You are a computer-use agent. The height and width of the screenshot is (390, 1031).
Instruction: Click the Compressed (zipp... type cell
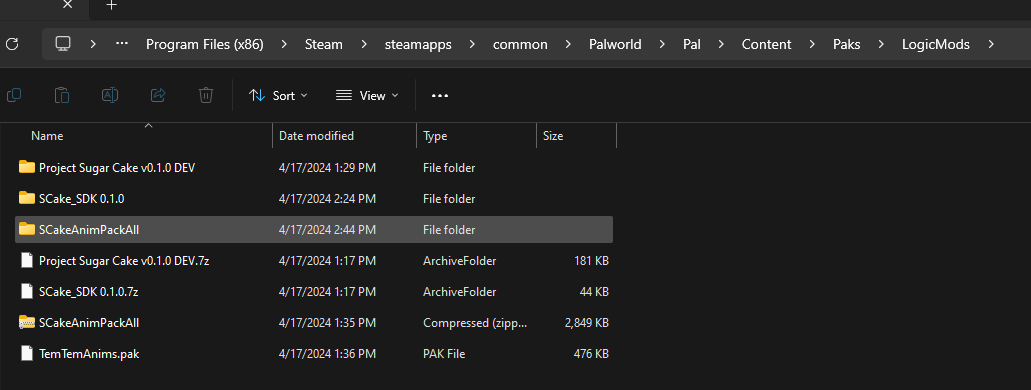[x=475, y=323]
